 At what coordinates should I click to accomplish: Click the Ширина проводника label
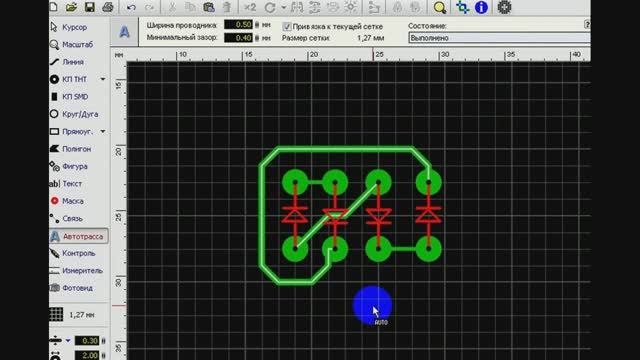click(182, 25)
